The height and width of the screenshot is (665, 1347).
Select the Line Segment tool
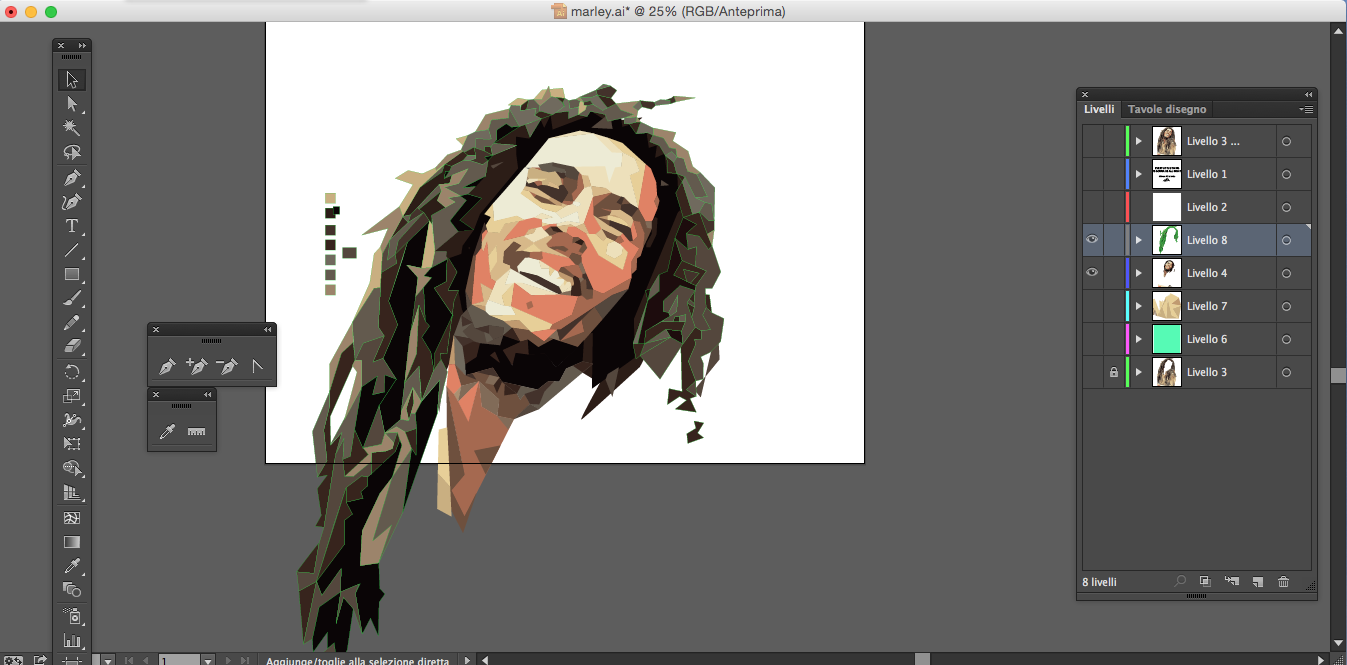click(72, 250)
